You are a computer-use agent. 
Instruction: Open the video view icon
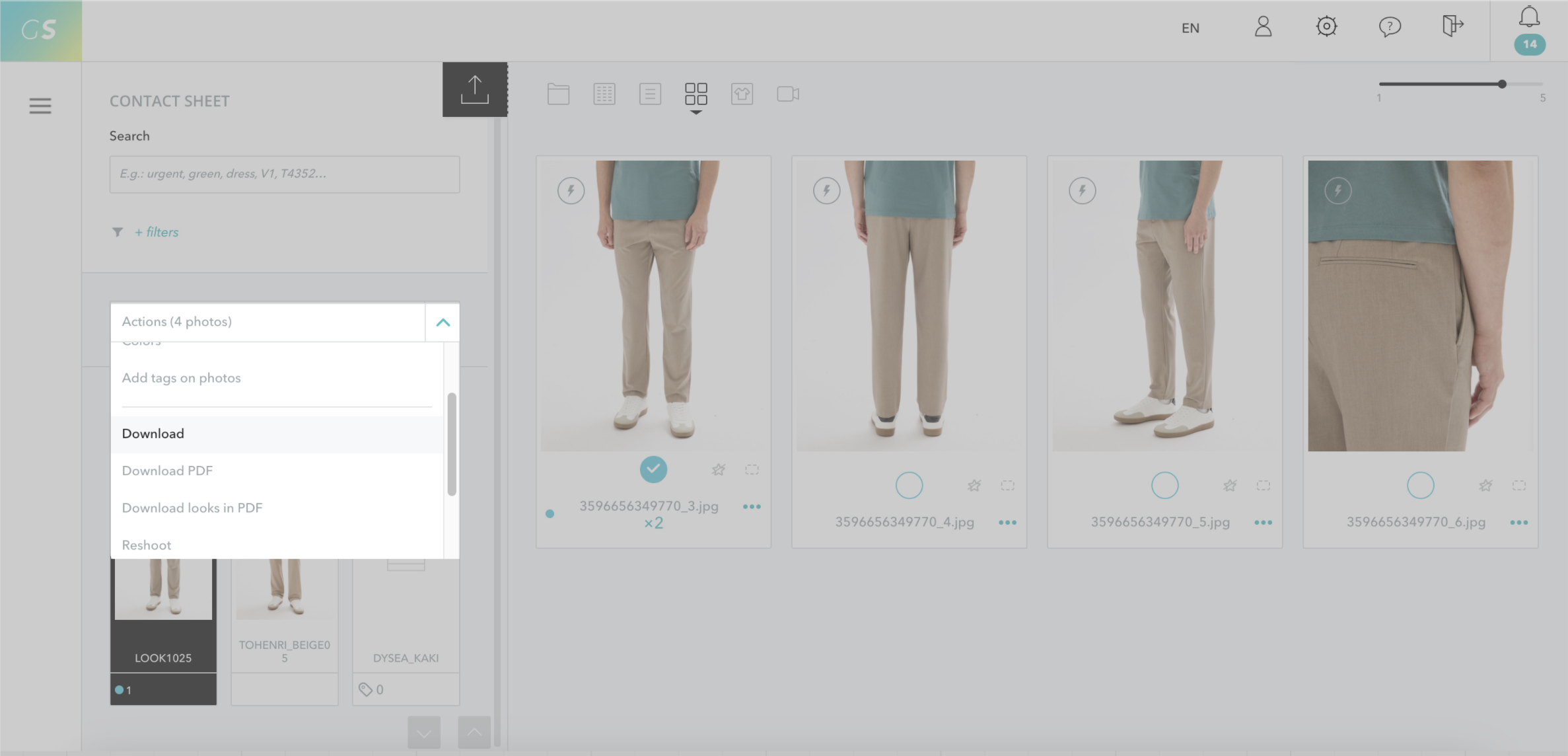point(787,94)
